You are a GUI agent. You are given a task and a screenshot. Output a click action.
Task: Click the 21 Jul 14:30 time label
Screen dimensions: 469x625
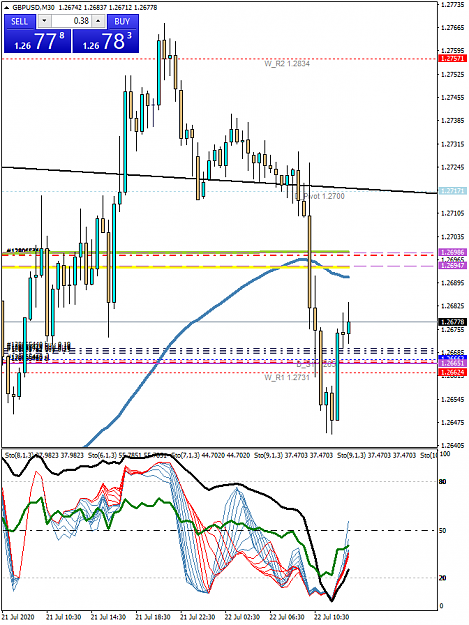[x=108, y=617]
